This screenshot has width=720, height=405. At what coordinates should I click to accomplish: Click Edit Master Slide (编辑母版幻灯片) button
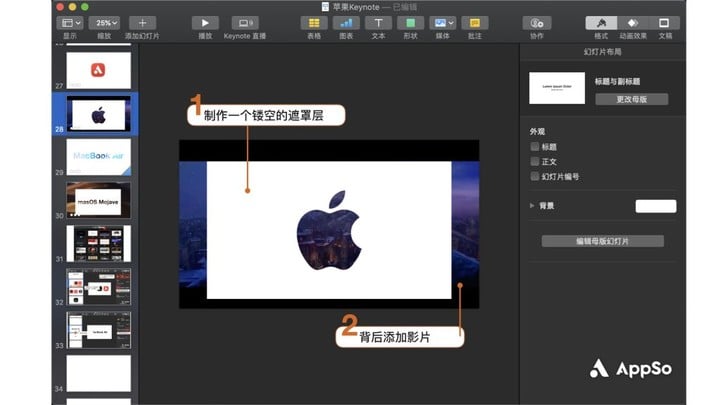(602, 241)
